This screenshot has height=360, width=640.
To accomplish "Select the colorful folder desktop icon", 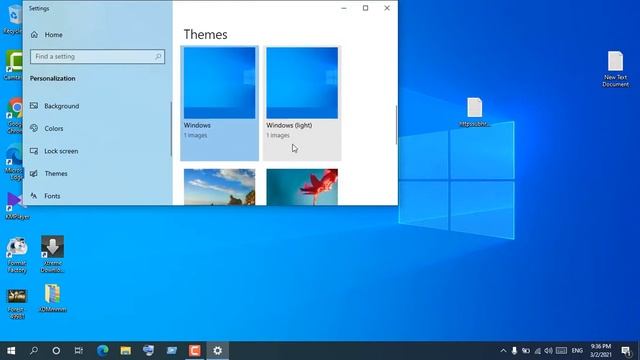I will 53,298.
